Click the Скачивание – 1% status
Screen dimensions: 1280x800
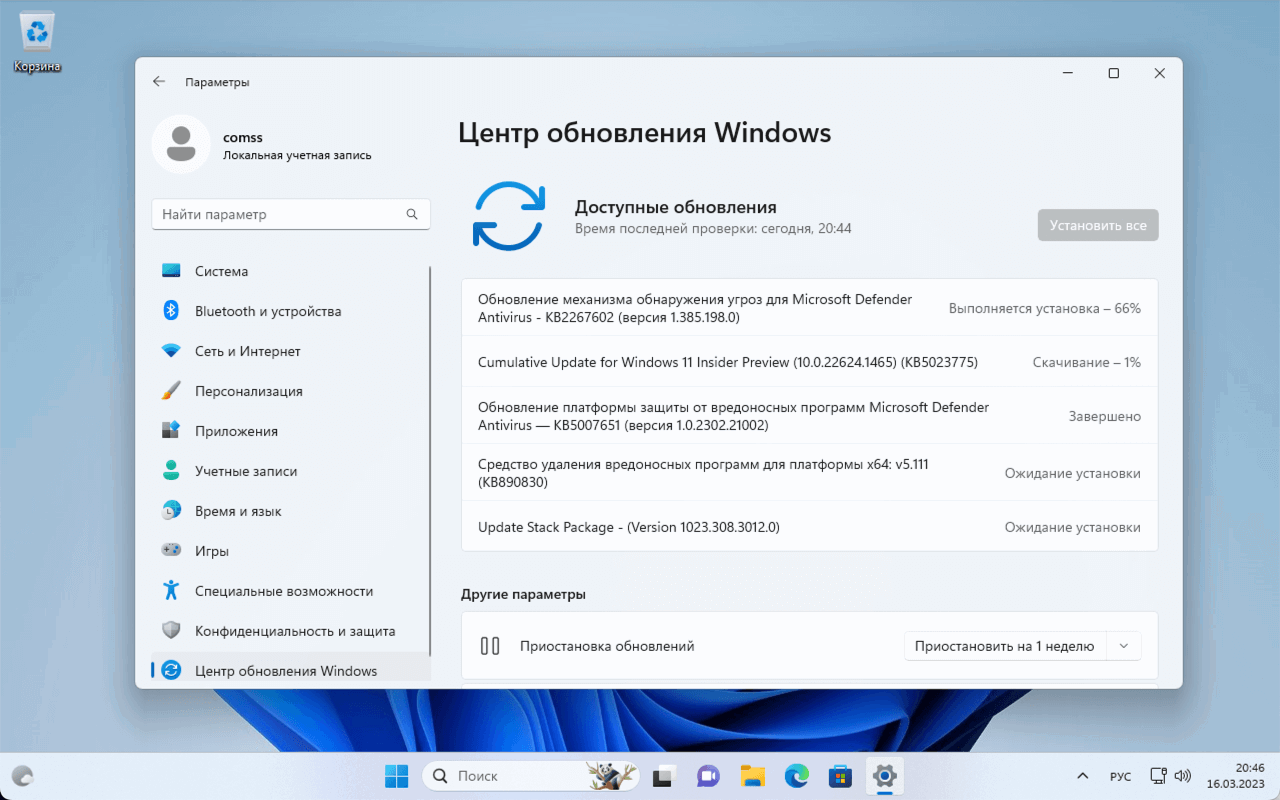click(x=1087, y=363)
